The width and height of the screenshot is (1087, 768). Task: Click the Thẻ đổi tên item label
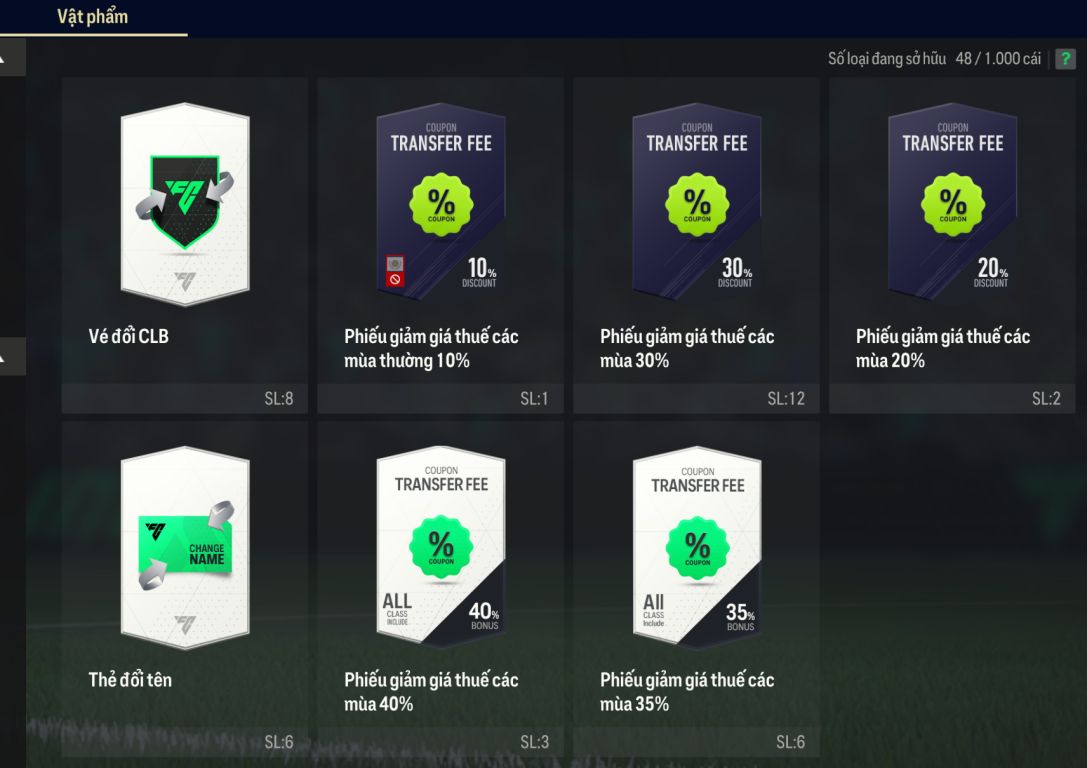coord(130,680)
